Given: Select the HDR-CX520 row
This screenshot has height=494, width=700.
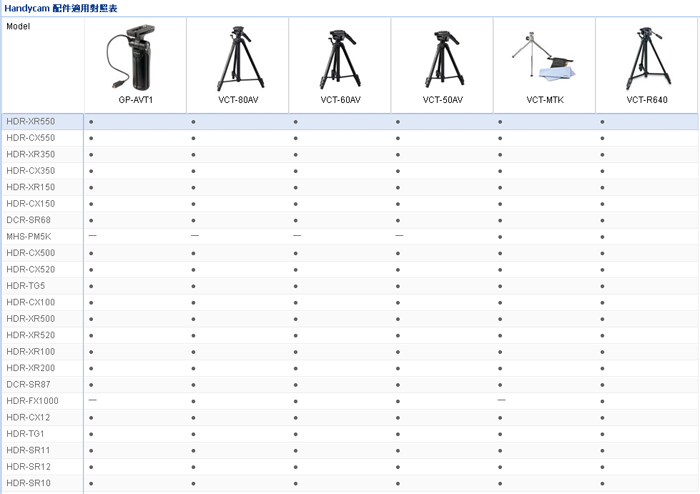Looking at the screenshot, I should pos(350,270).
